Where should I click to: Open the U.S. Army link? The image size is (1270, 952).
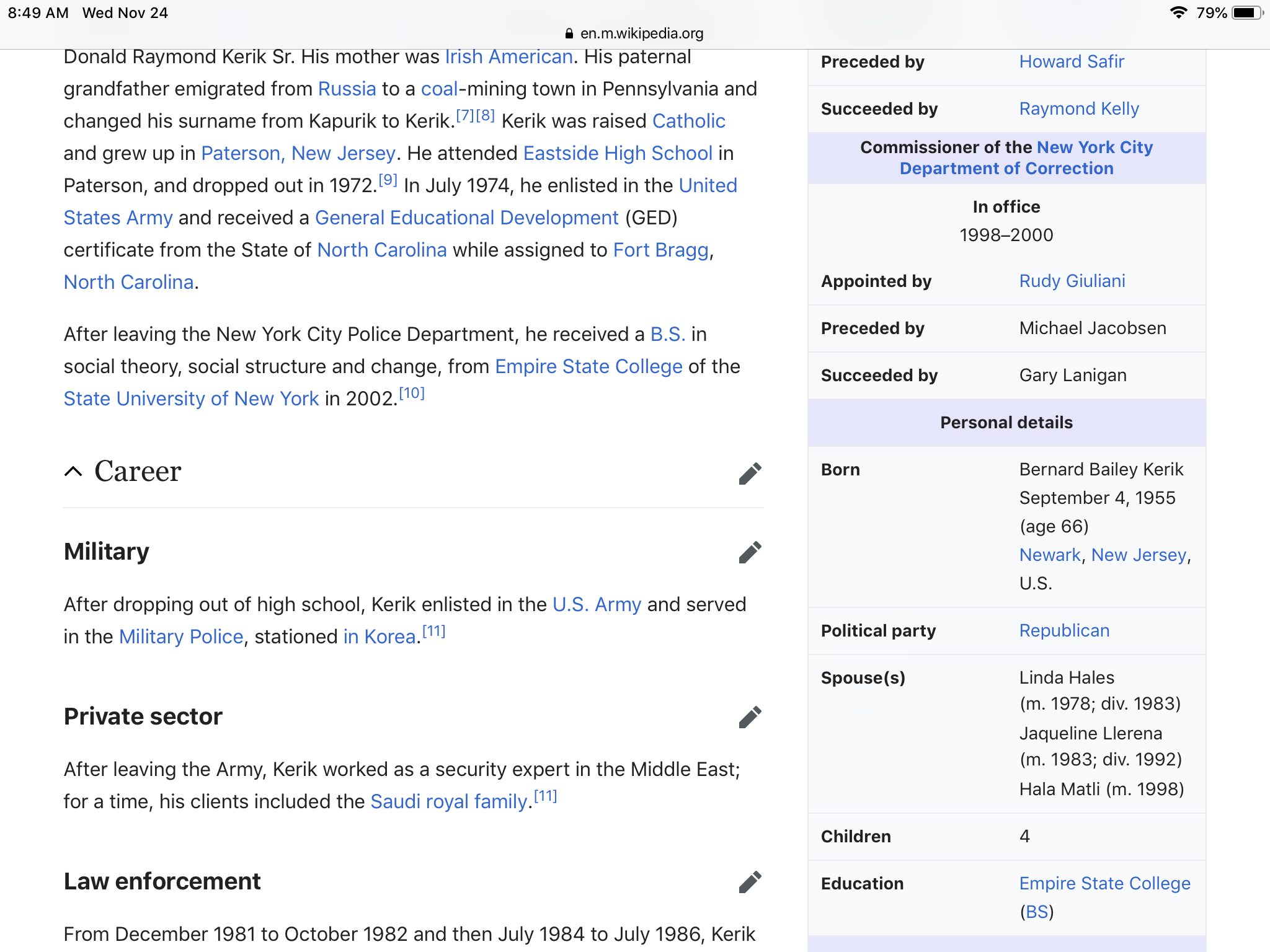tap(597, 604)
